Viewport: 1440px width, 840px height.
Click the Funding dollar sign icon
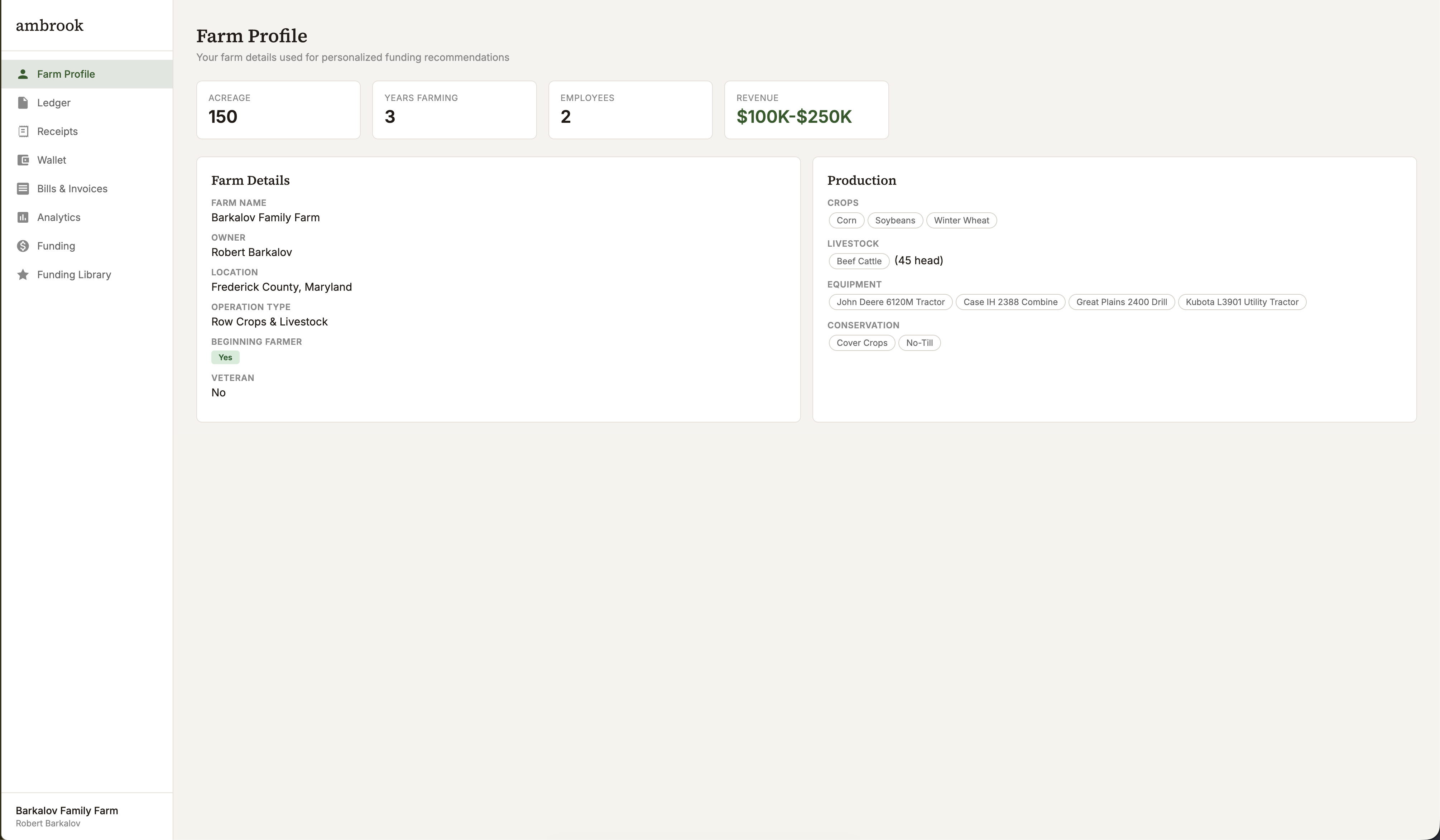click(x=23, y=246)
